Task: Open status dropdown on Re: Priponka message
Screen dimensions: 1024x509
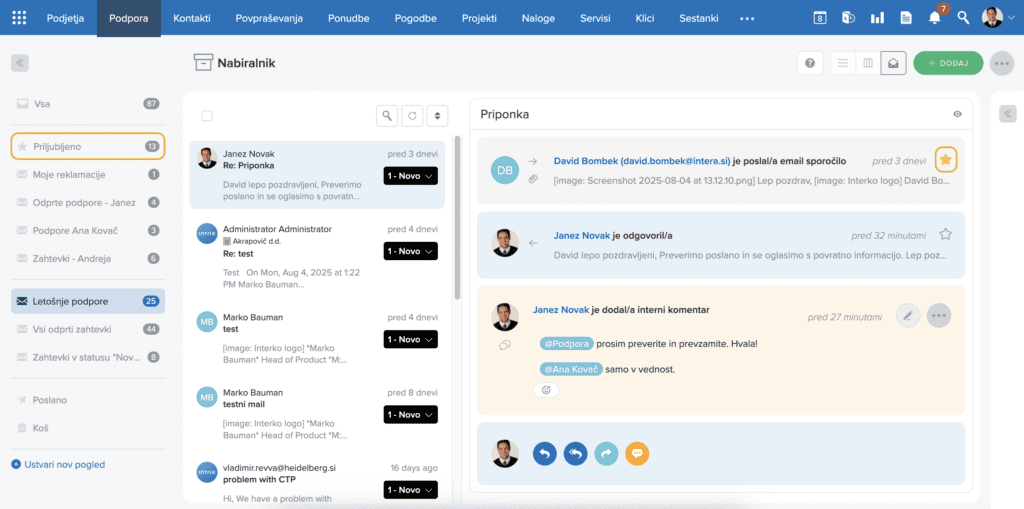Action: pyautogui.click(x=410, y=176)
